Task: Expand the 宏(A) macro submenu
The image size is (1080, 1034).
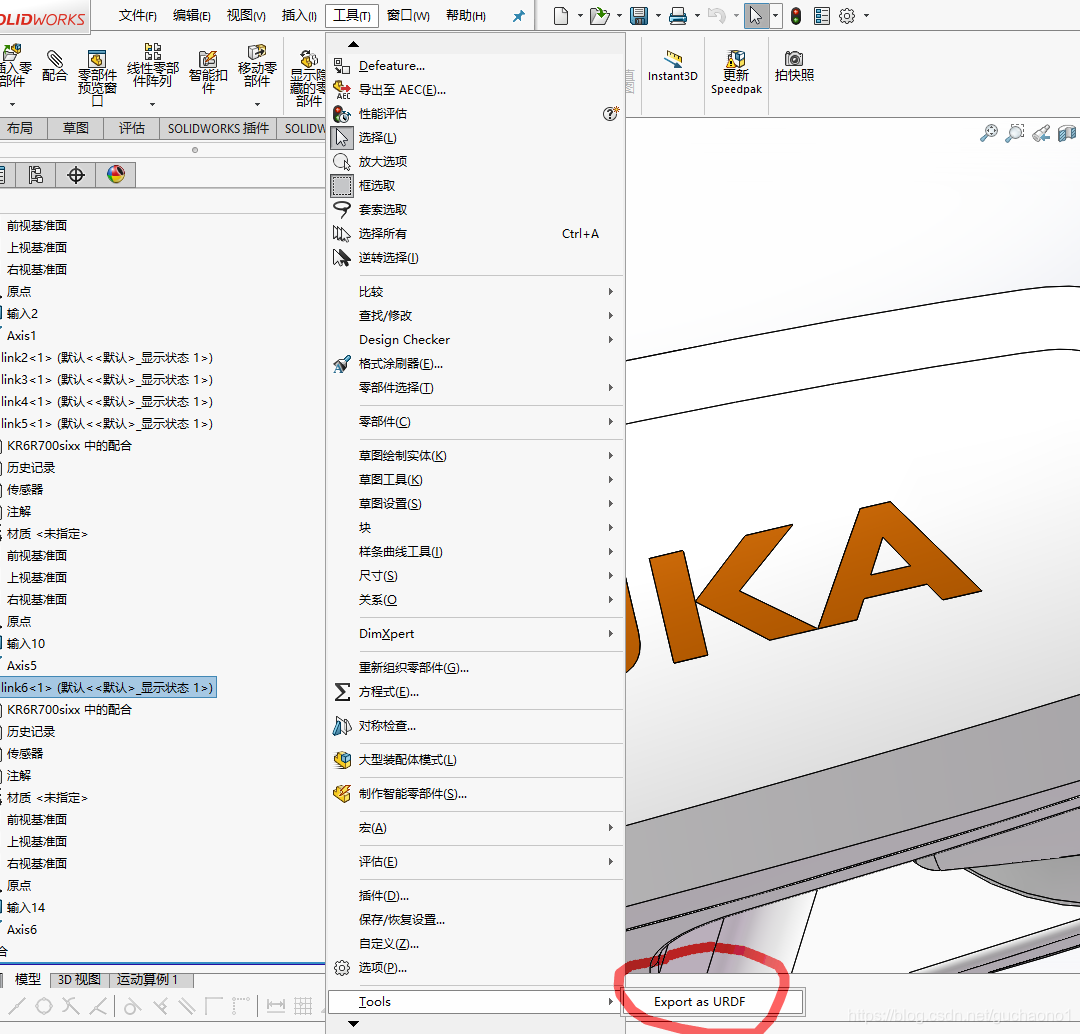Action: coord(475,828)
